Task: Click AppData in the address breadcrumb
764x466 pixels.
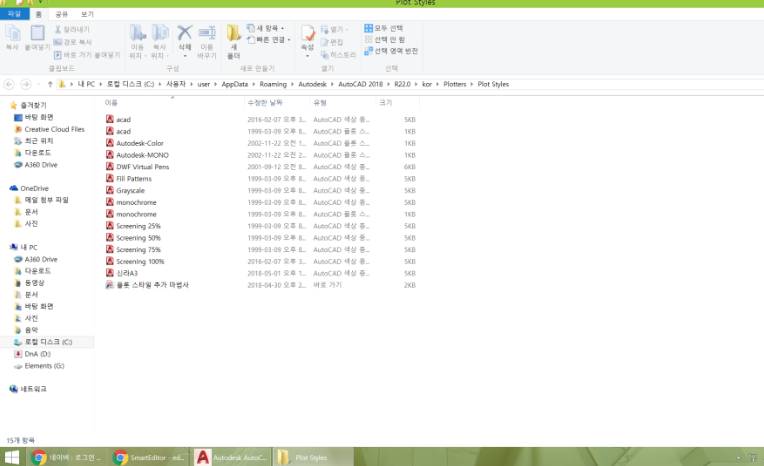Action: point(235,84)
